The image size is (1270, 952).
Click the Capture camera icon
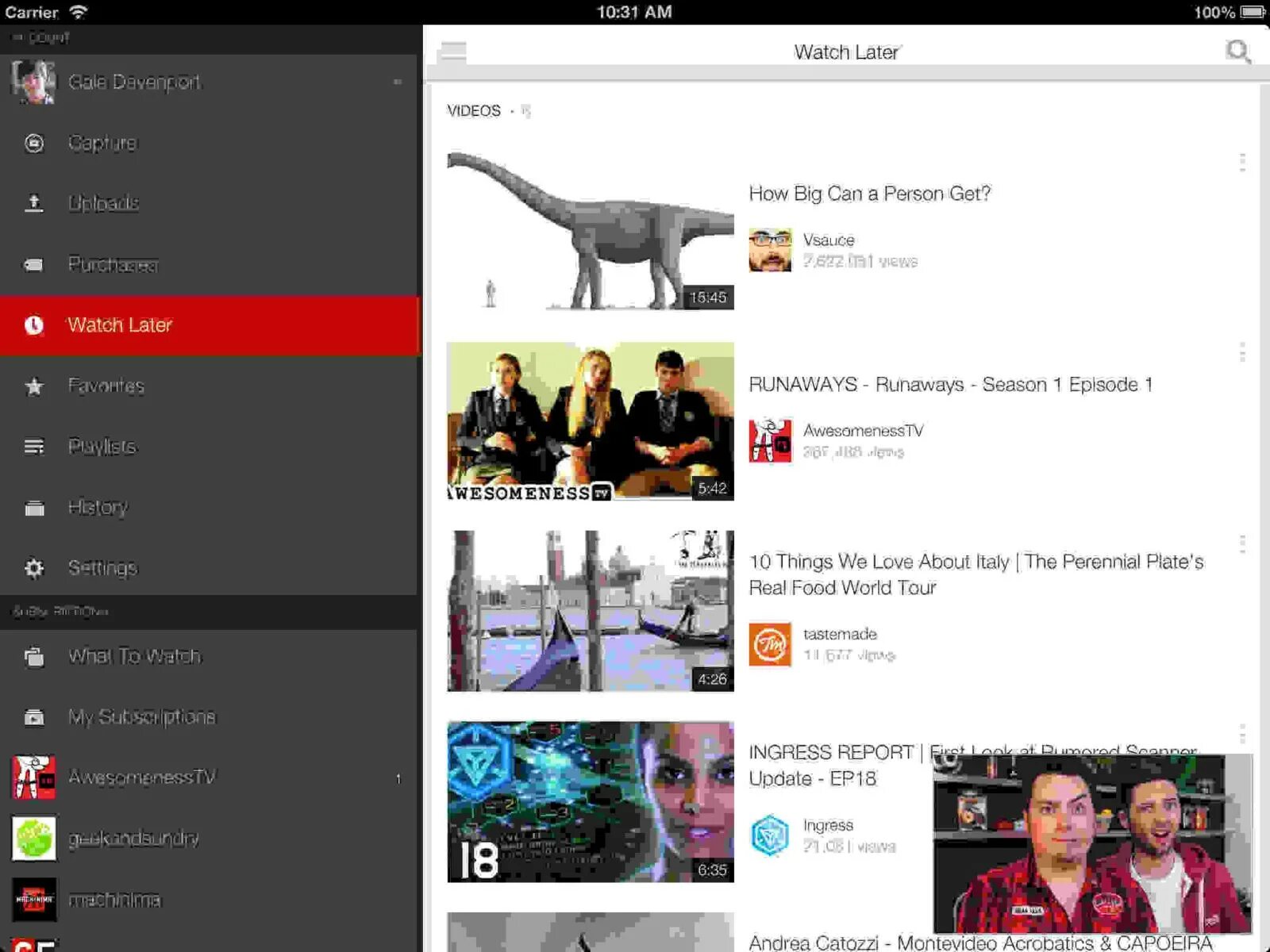coord(34,143)
